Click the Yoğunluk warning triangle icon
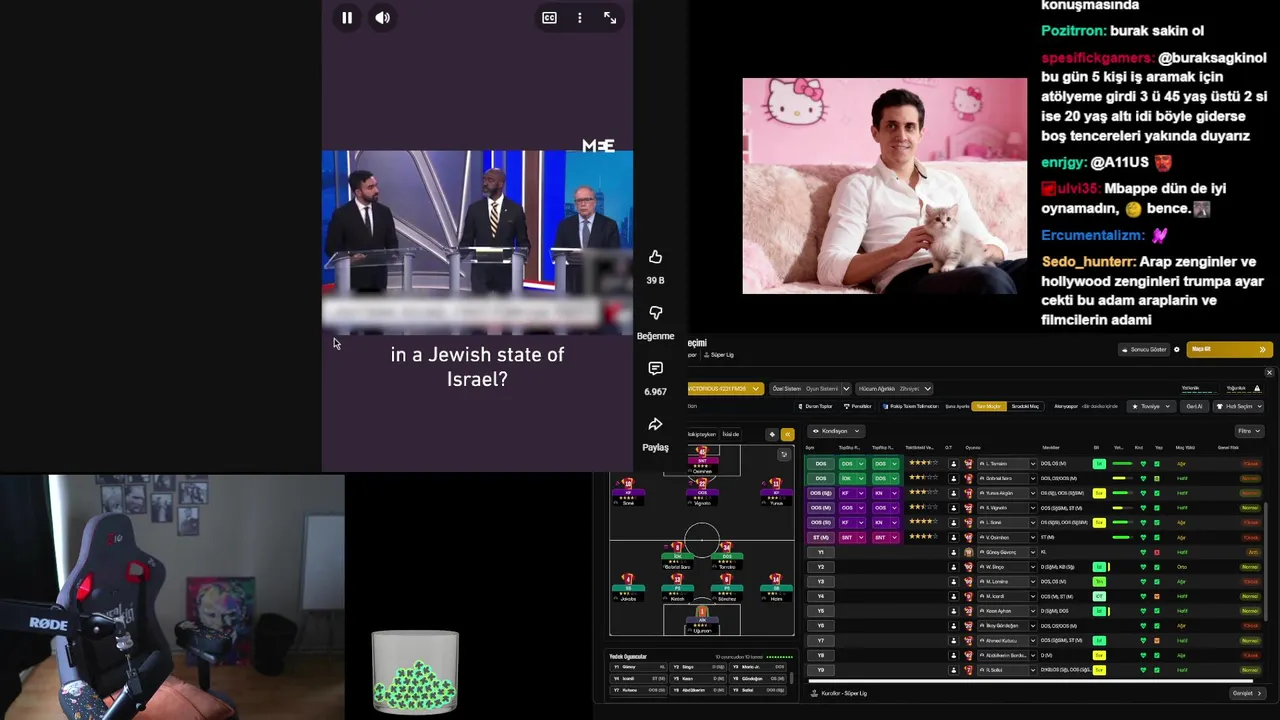The height and width of the screenshot is (720, 1280). 1257,388
